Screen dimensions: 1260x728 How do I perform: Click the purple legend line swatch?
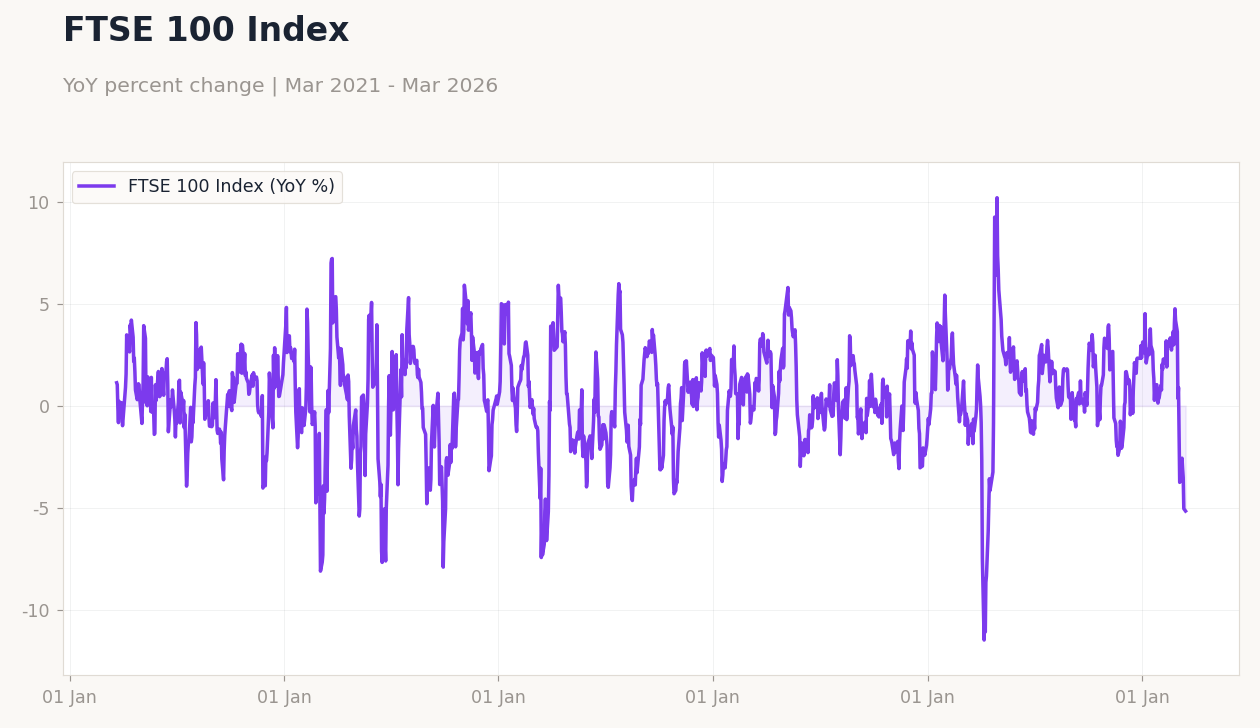point(97,186)
